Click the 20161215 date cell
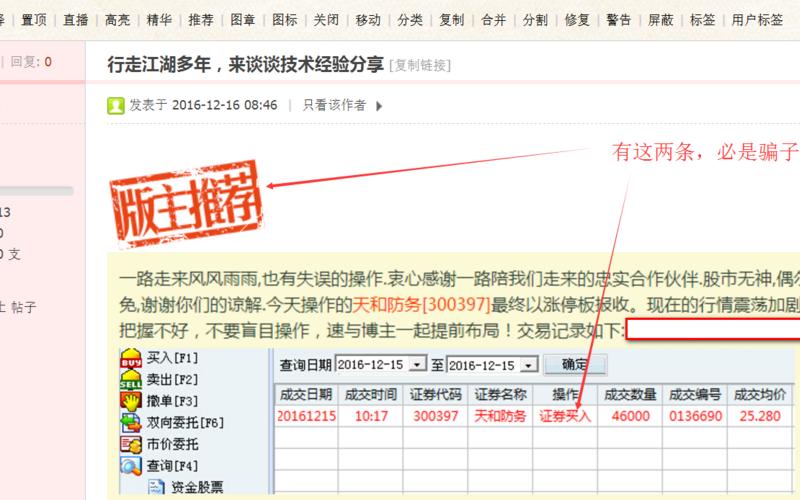 pos(306,416)
